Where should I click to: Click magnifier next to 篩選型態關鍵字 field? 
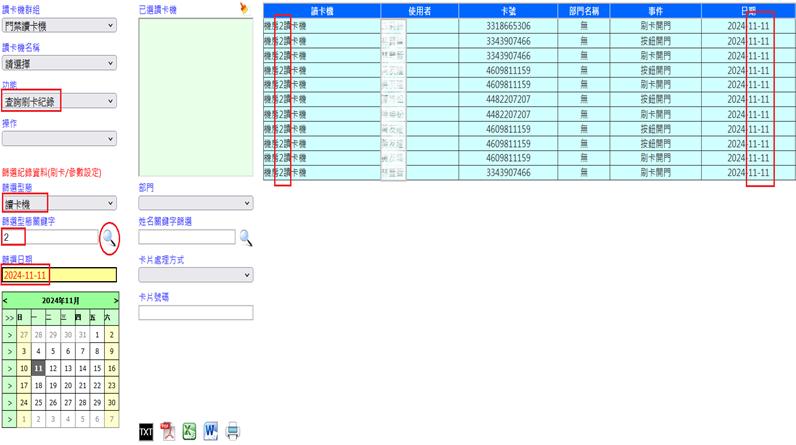(x=108, y=237)
